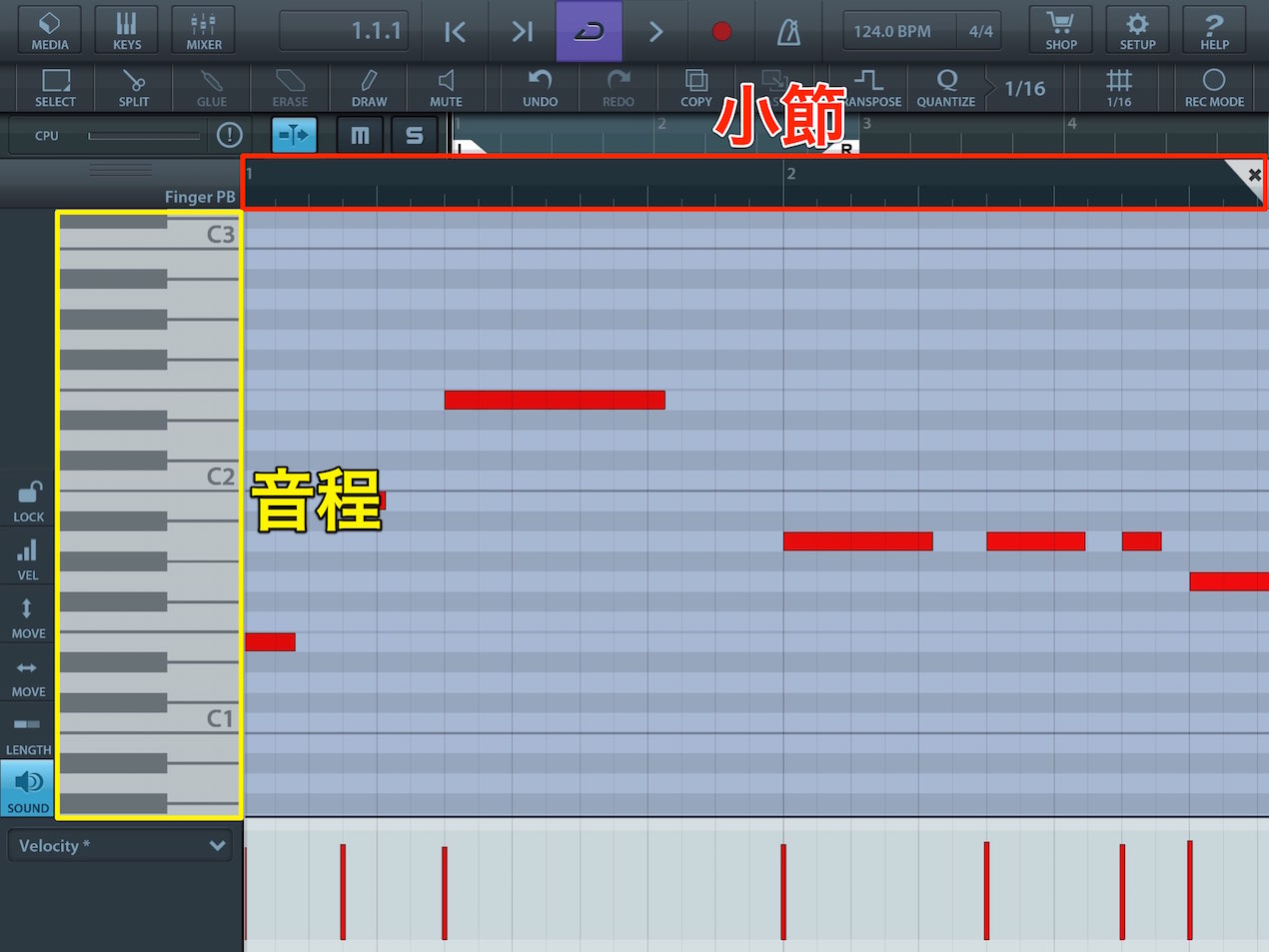
Task: Choose the SELECT tool
Action: 55,88
